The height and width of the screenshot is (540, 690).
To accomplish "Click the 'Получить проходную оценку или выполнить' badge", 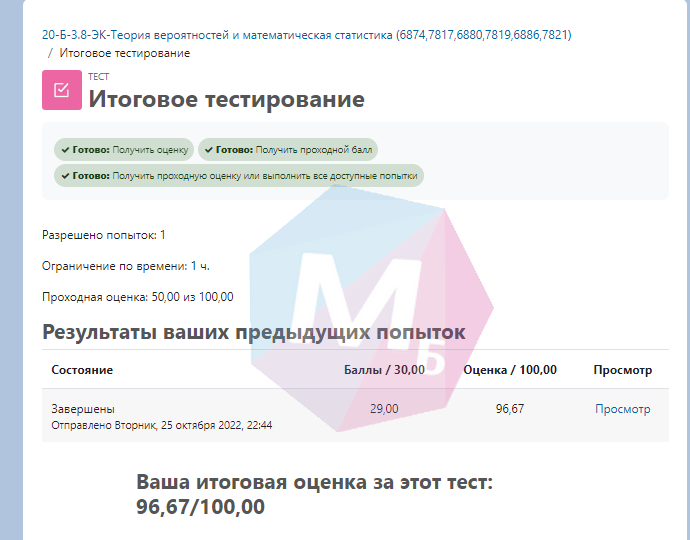I will pos(239,175).
